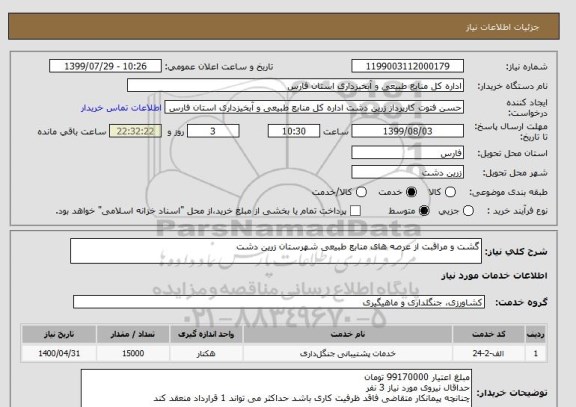Click the تاریخ نیاز column header
Screen dimensions: 576x407
[x=59, y=334]
